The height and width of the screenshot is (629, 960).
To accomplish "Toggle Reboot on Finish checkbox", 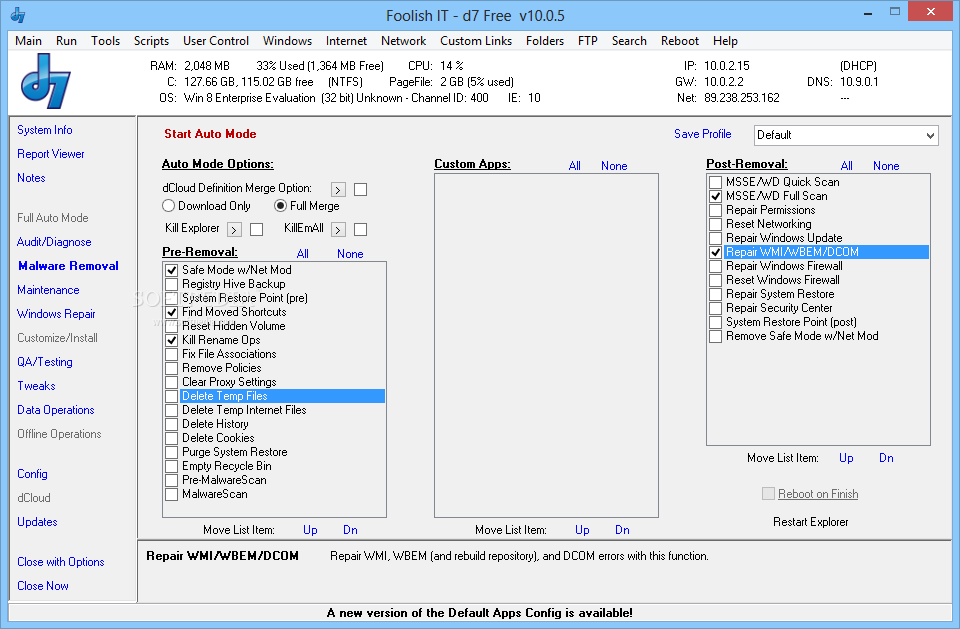I will pos(768,494).
